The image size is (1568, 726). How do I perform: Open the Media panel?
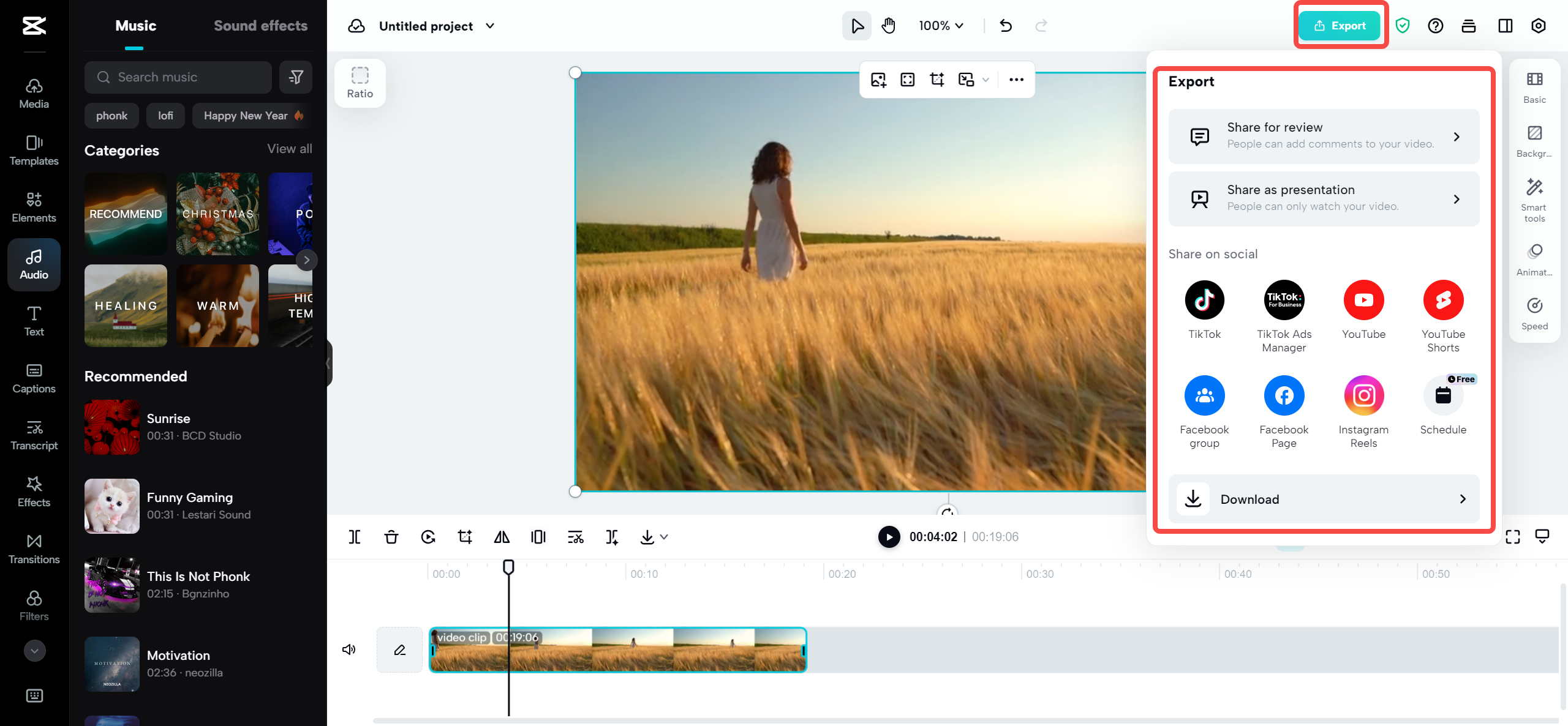coord(34,94)
